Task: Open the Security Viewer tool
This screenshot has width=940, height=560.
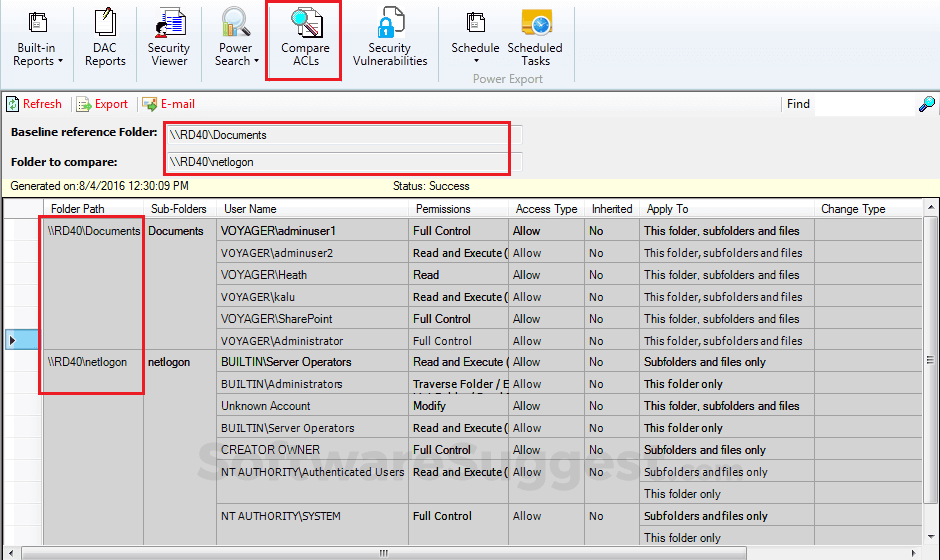Action: (168, 42)
